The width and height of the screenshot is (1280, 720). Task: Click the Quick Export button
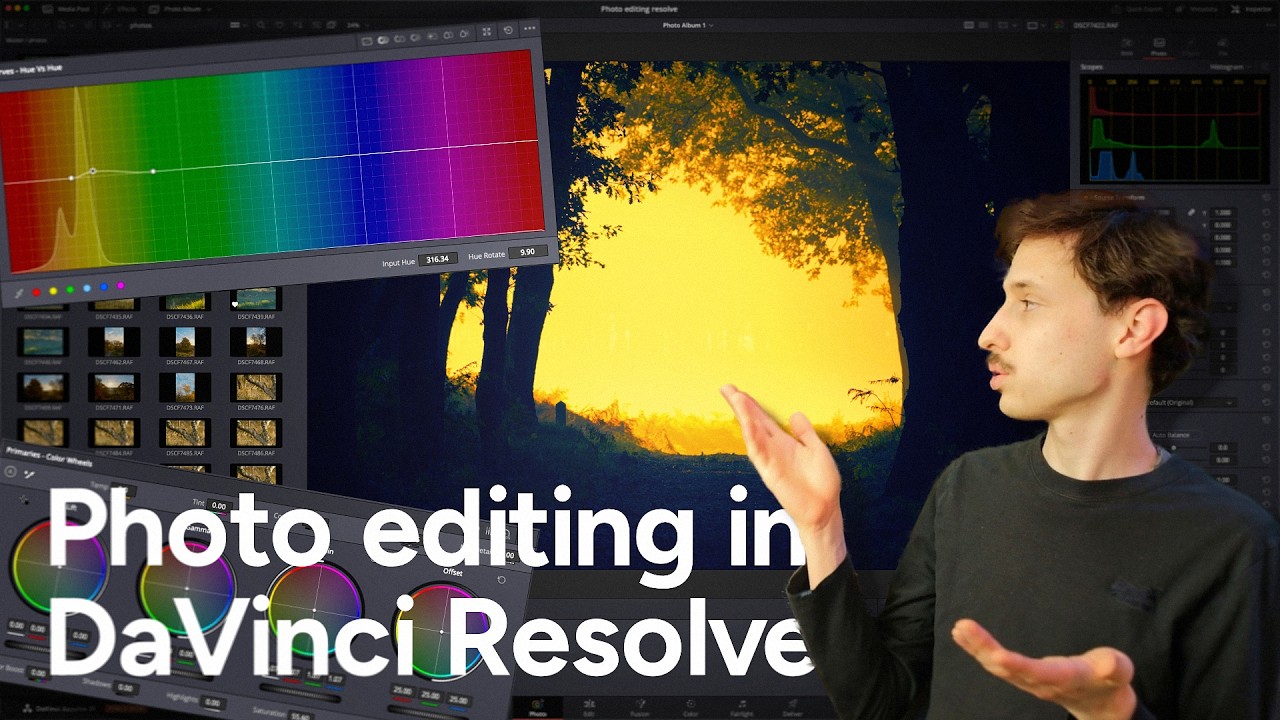(1137, 9)
